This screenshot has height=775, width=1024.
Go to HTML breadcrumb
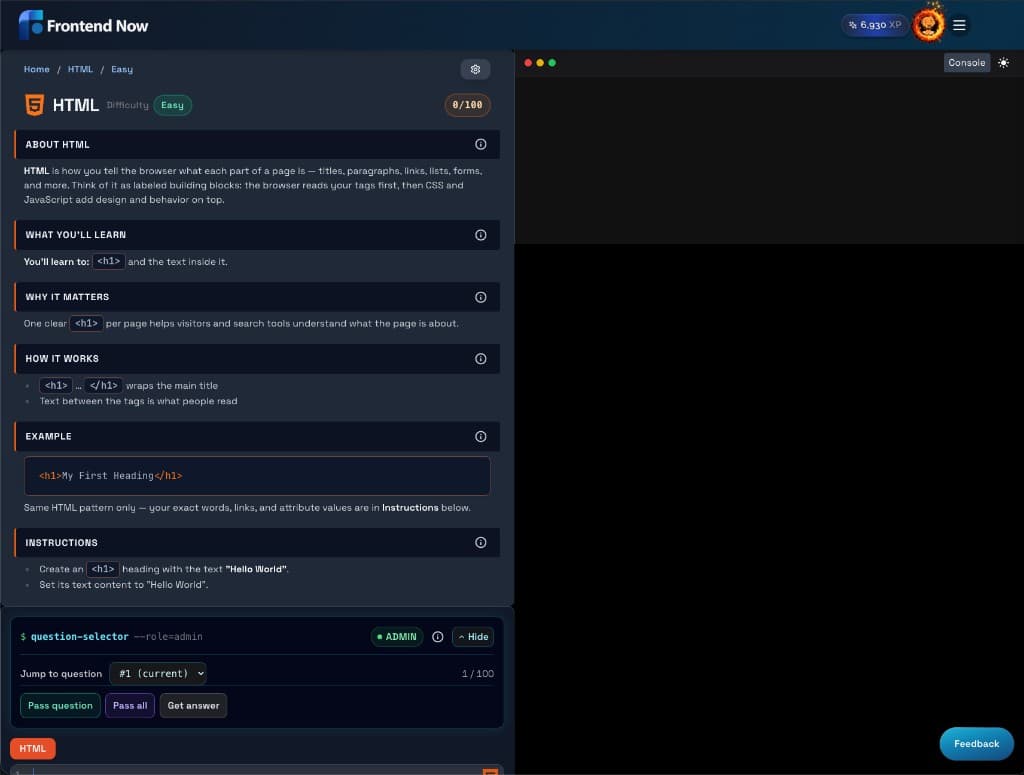pos(80,69)
